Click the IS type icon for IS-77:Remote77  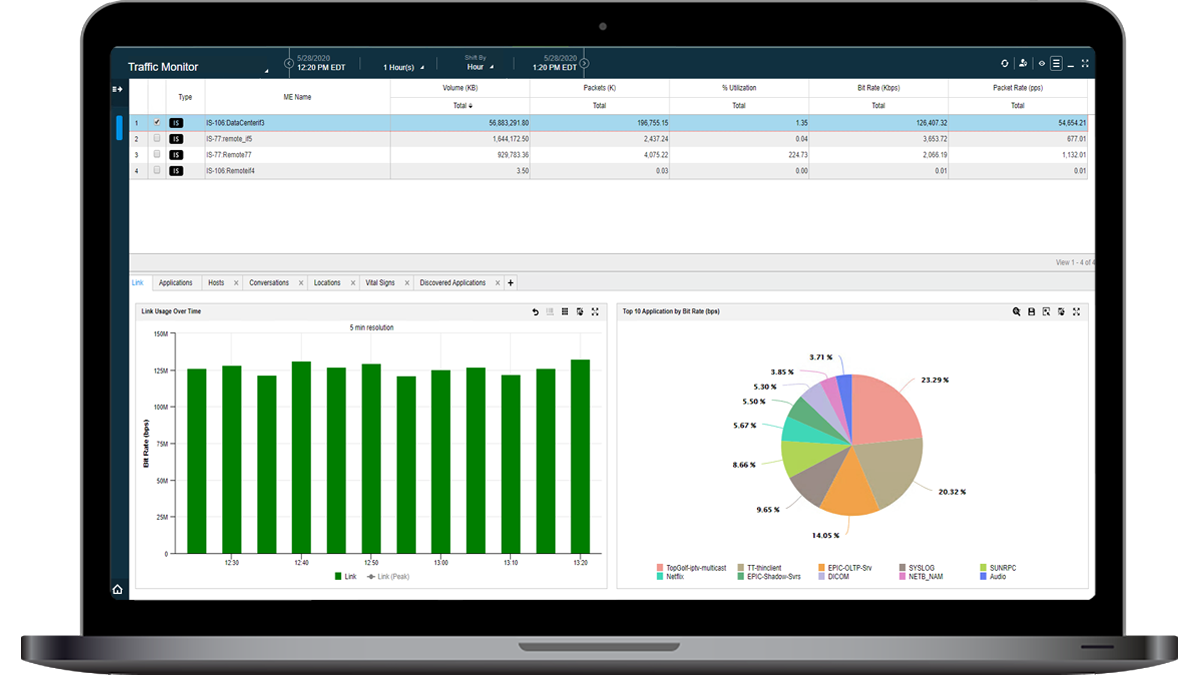pos(176,155)
